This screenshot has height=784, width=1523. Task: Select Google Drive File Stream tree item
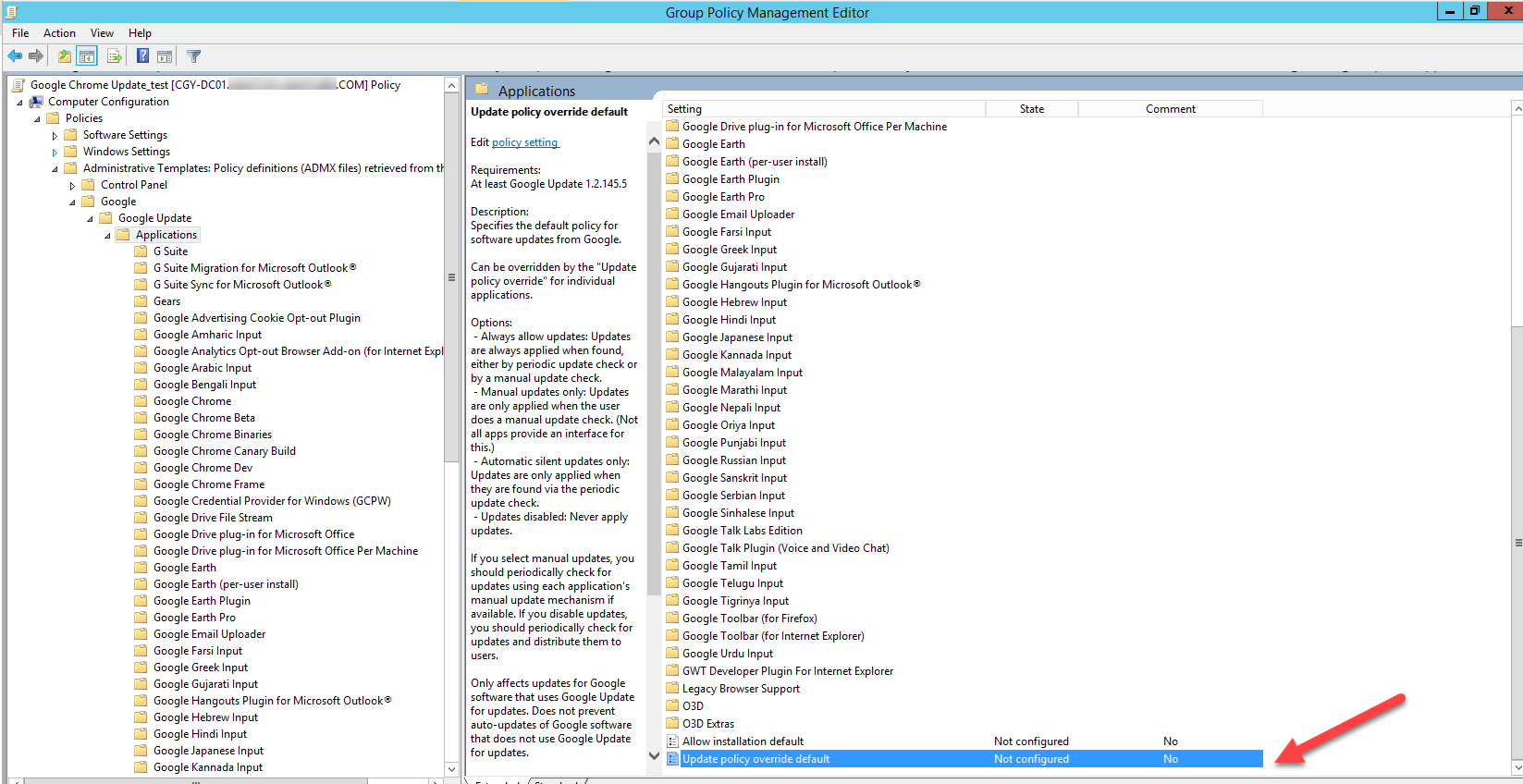[x=213, y=518]
